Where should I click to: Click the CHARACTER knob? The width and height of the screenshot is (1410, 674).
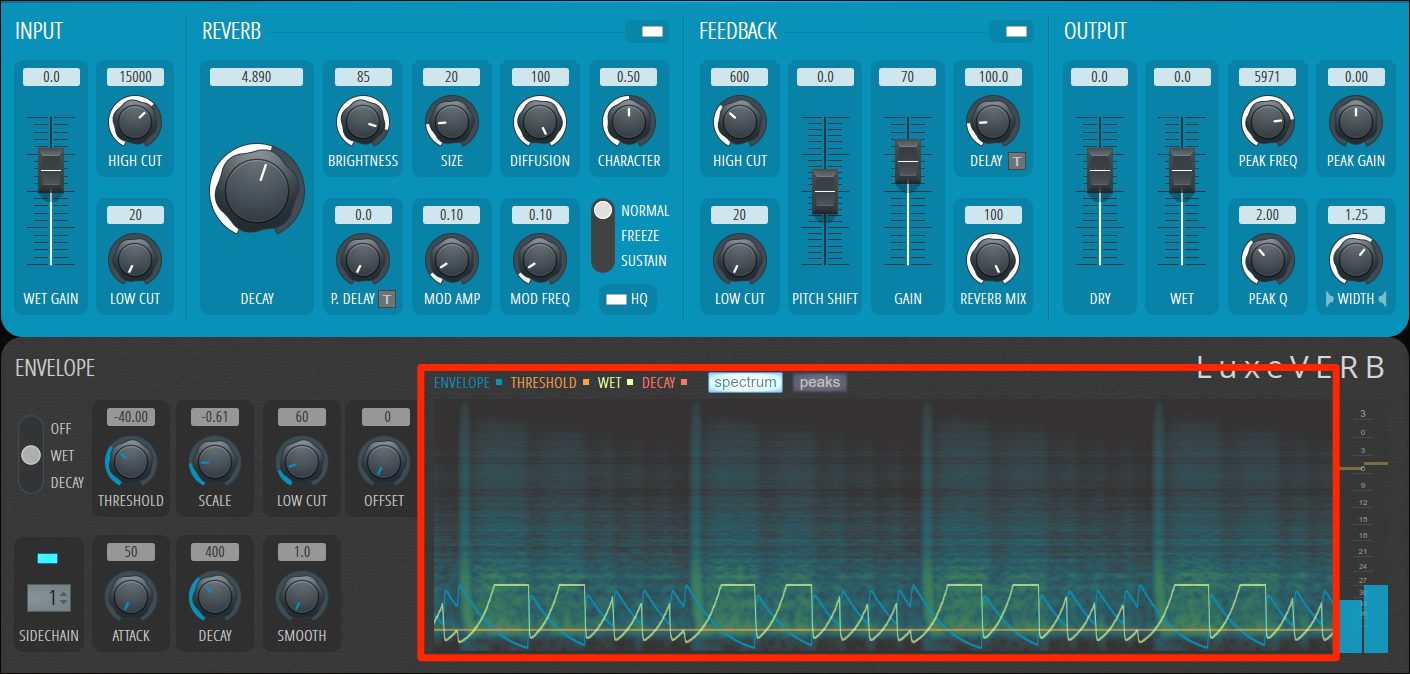pyautogui.click(x=629, y=122)
